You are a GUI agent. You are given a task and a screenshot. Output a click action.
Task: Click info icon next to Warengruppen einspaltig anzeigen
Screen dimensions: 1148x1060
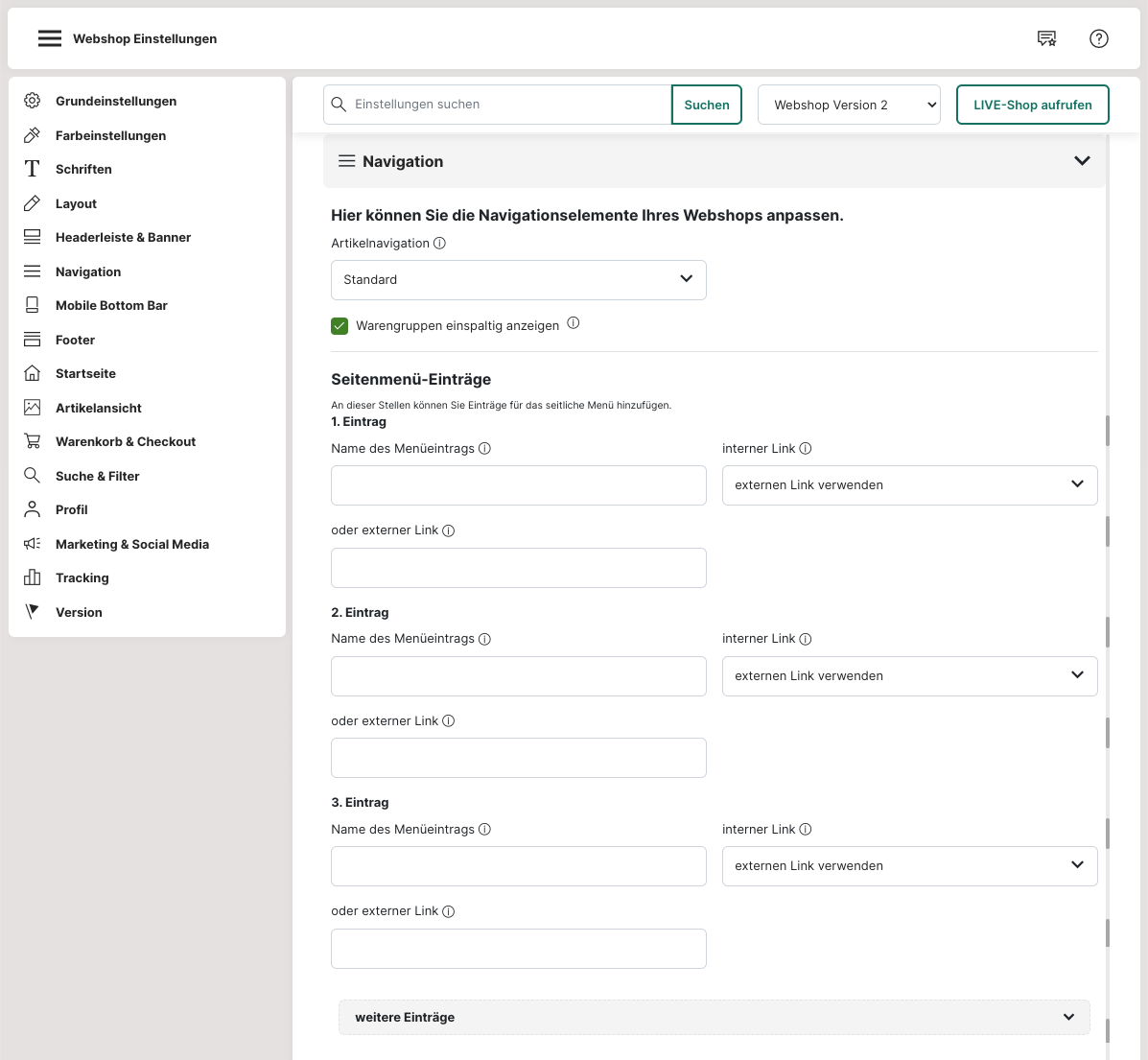click(x=574, y=323)
